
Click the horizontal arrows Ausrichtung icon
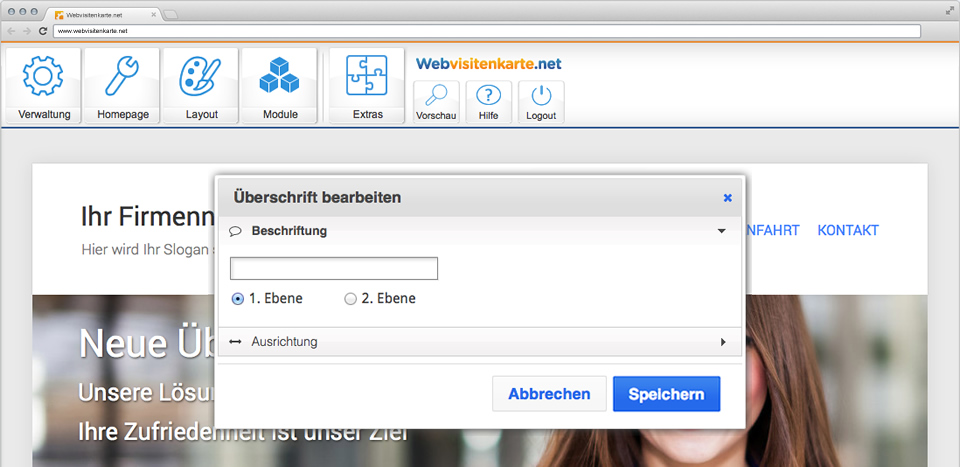coord(235,342)
